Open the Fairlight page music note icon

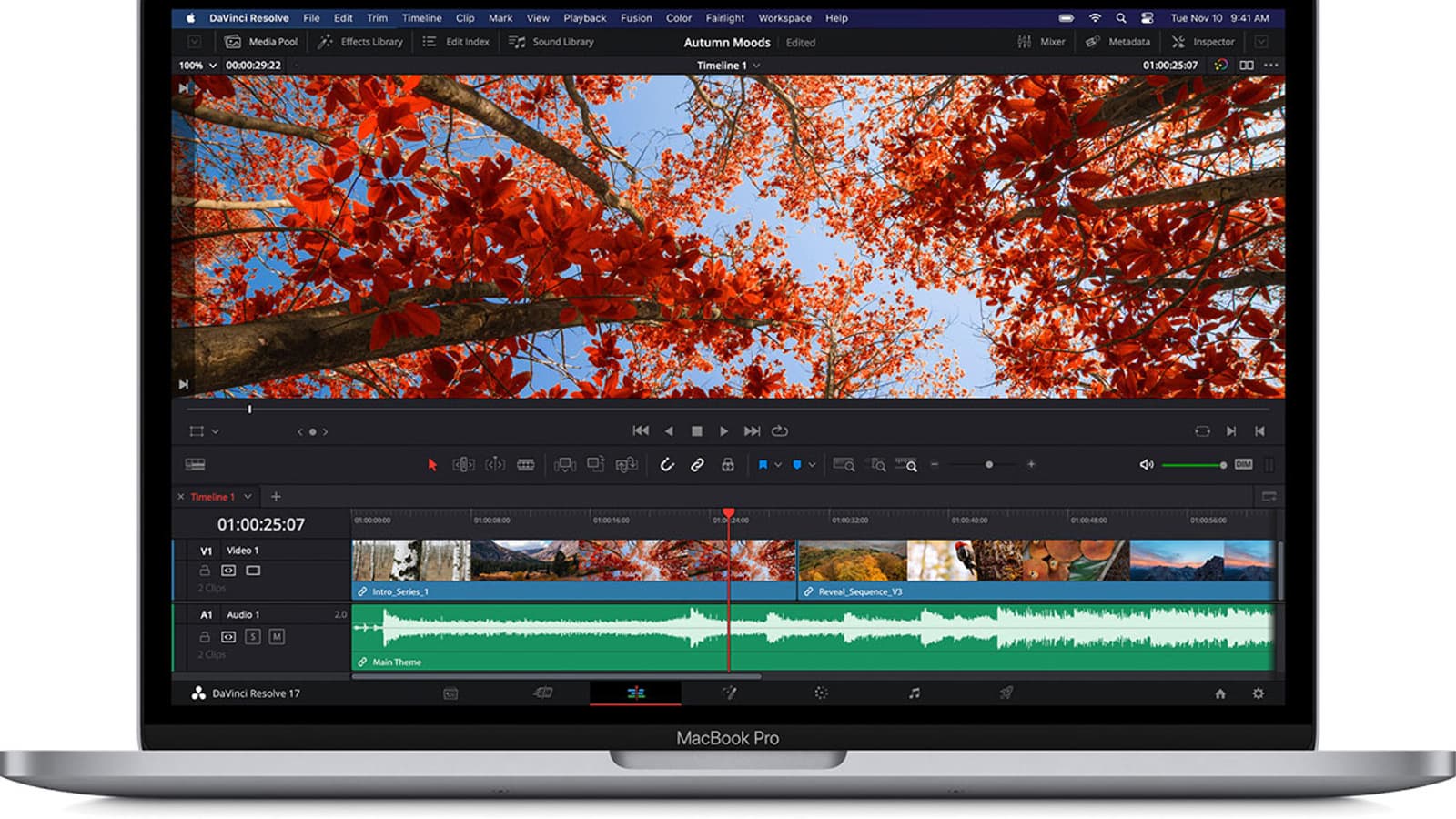click(x=915, y=693)
